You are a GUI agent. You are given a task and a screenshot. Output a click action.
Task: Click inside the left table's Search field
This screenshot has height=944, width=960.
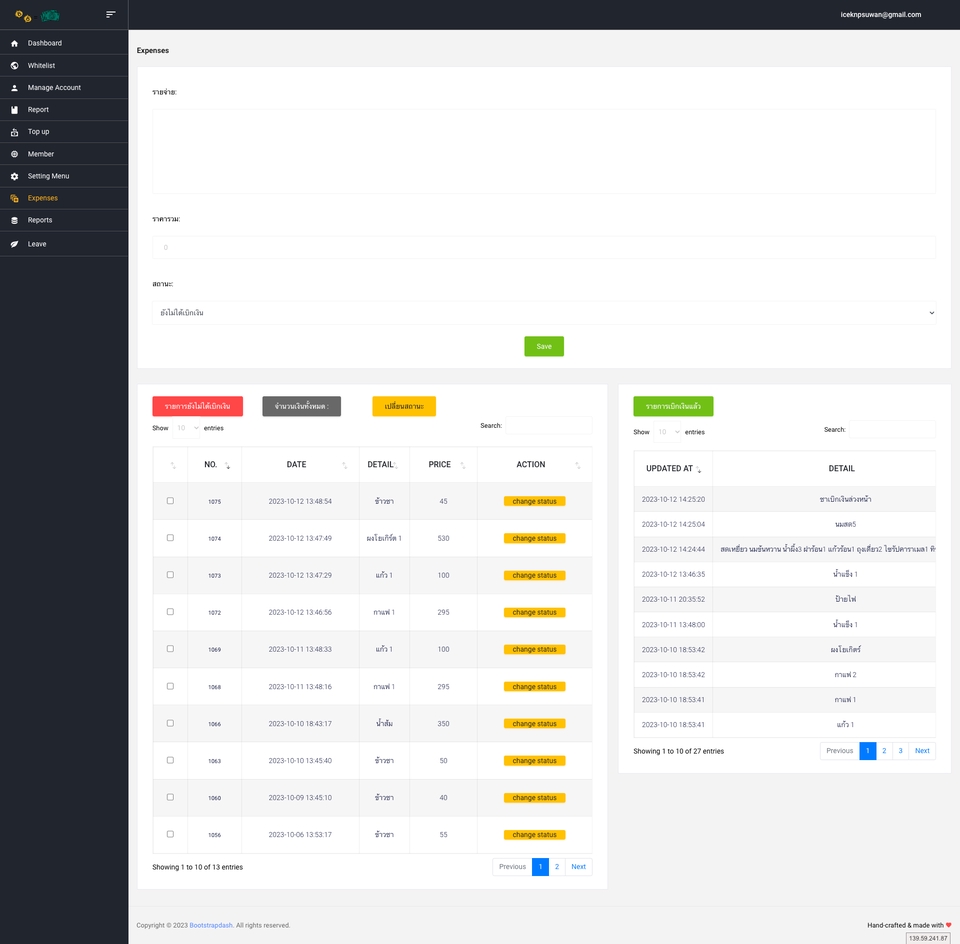(547, 425)
